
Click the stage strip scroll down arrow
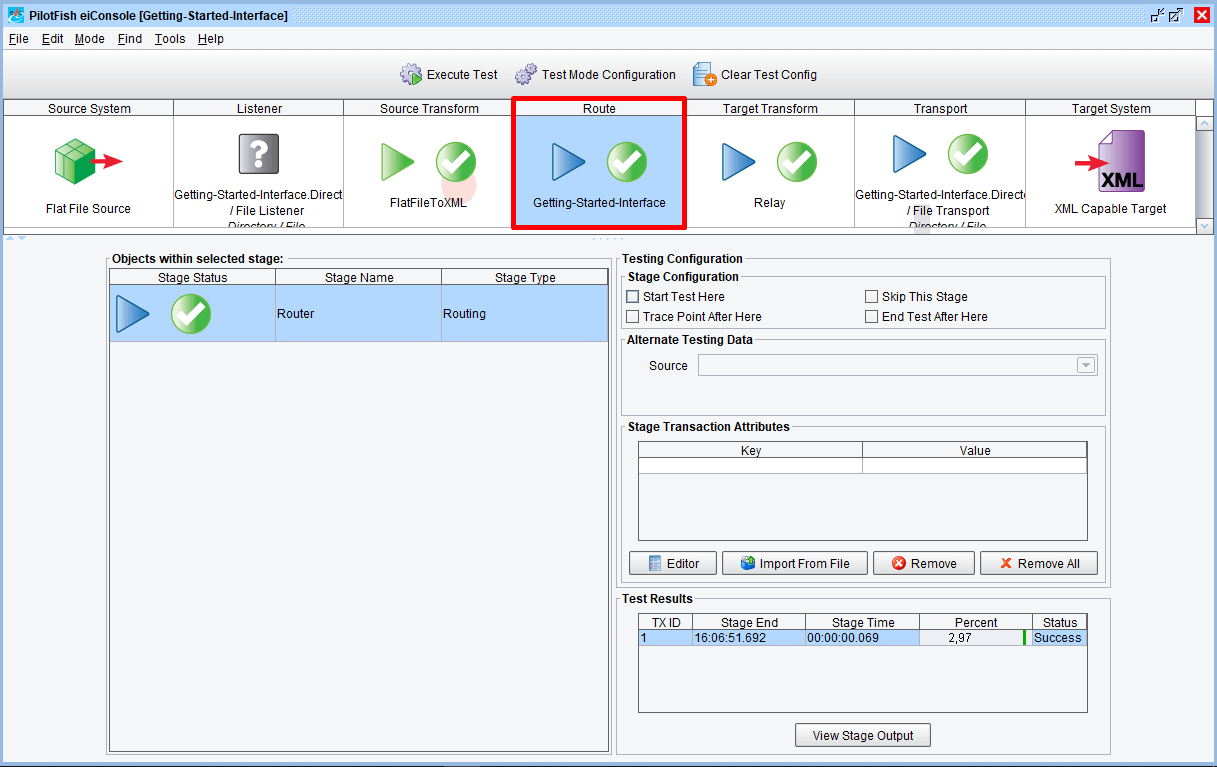click(x=1204, y=226)
